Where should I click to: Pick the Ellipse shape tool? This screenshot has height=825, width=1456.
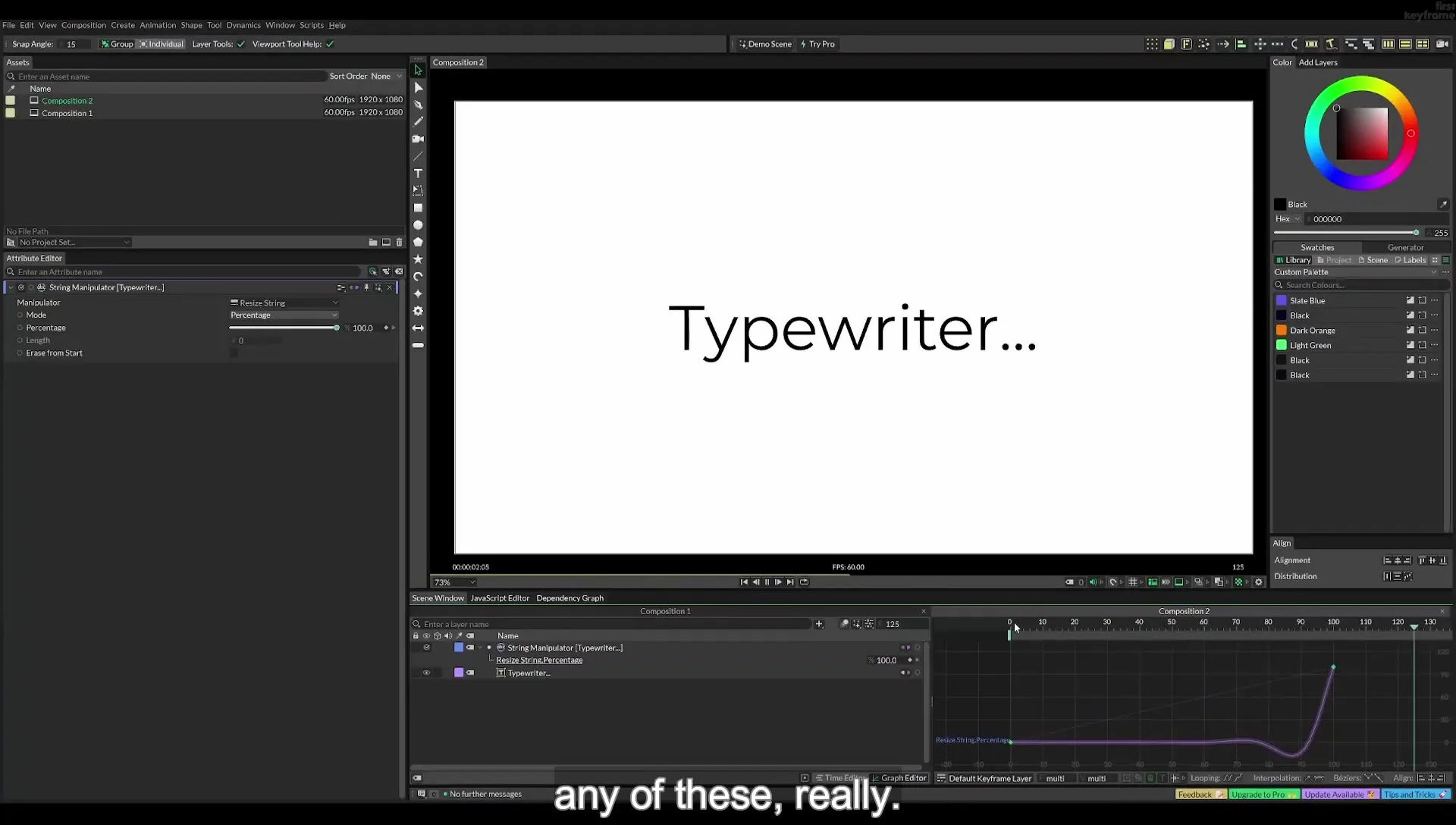click(418, 225)
